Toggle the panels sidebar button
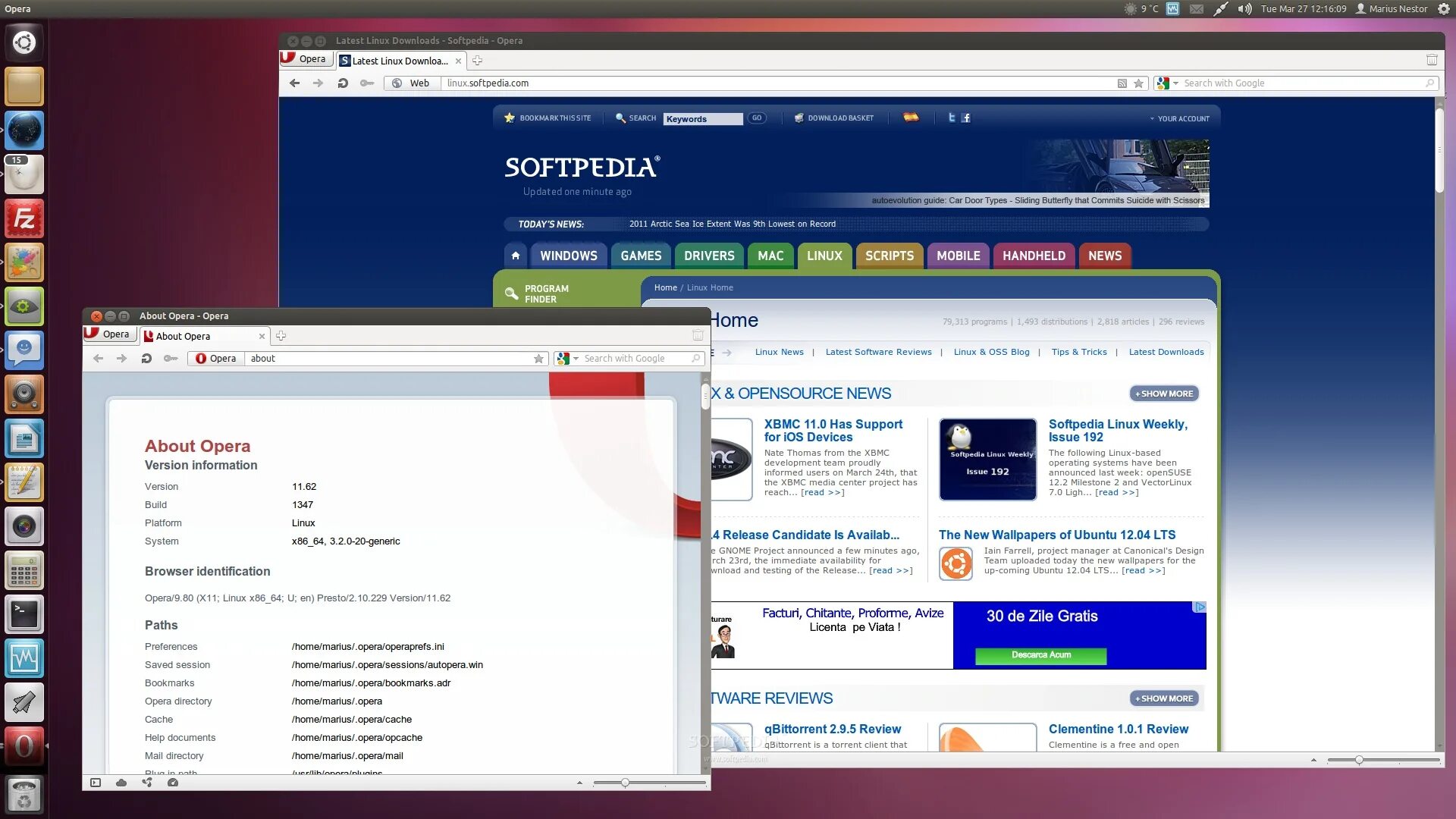The height and width of the screenshot is (819, 1456). tap(96, 783)
